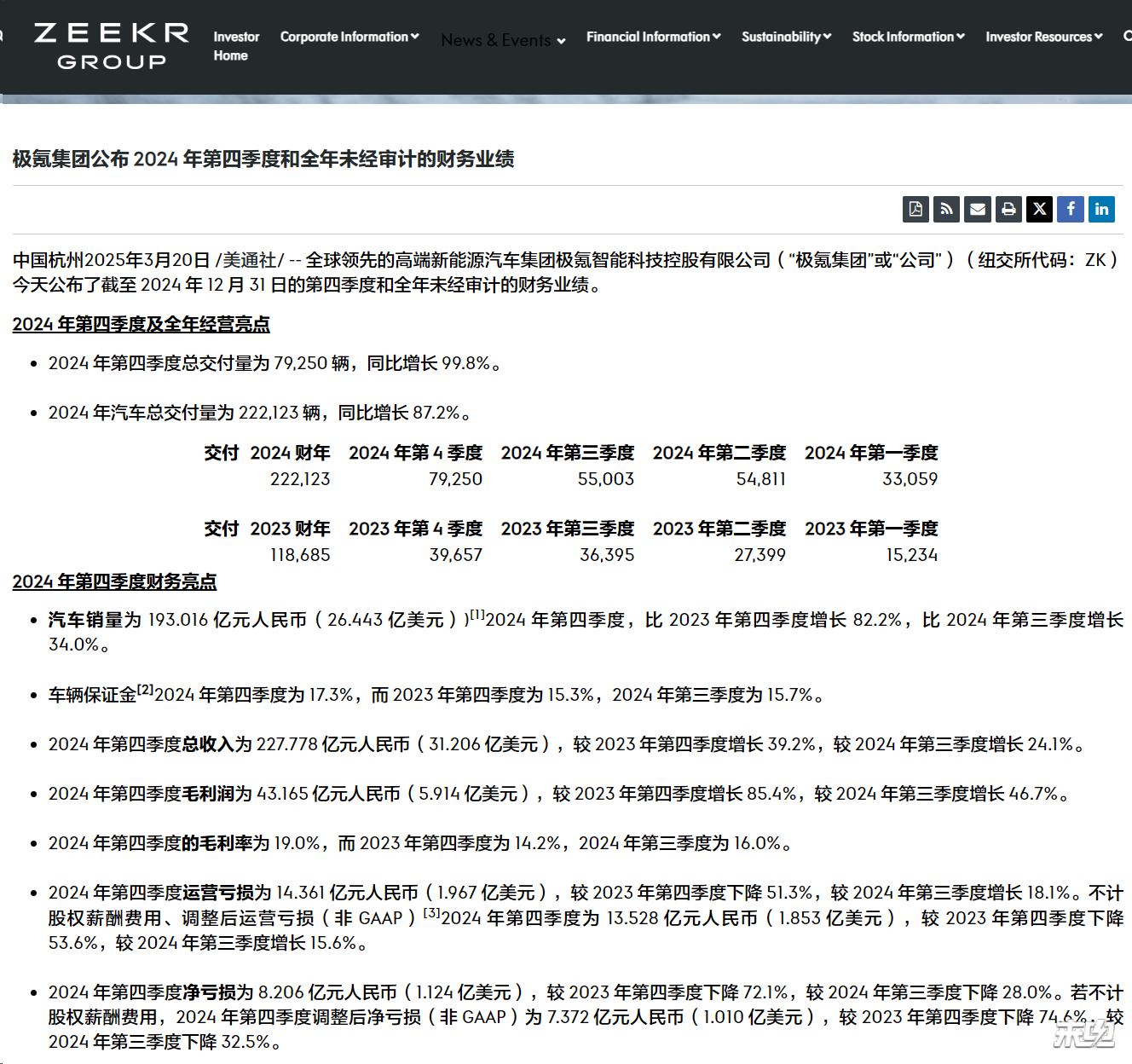
Task: Click footnote reference [2] after 车辆保证金
Action: pos(146,689)
